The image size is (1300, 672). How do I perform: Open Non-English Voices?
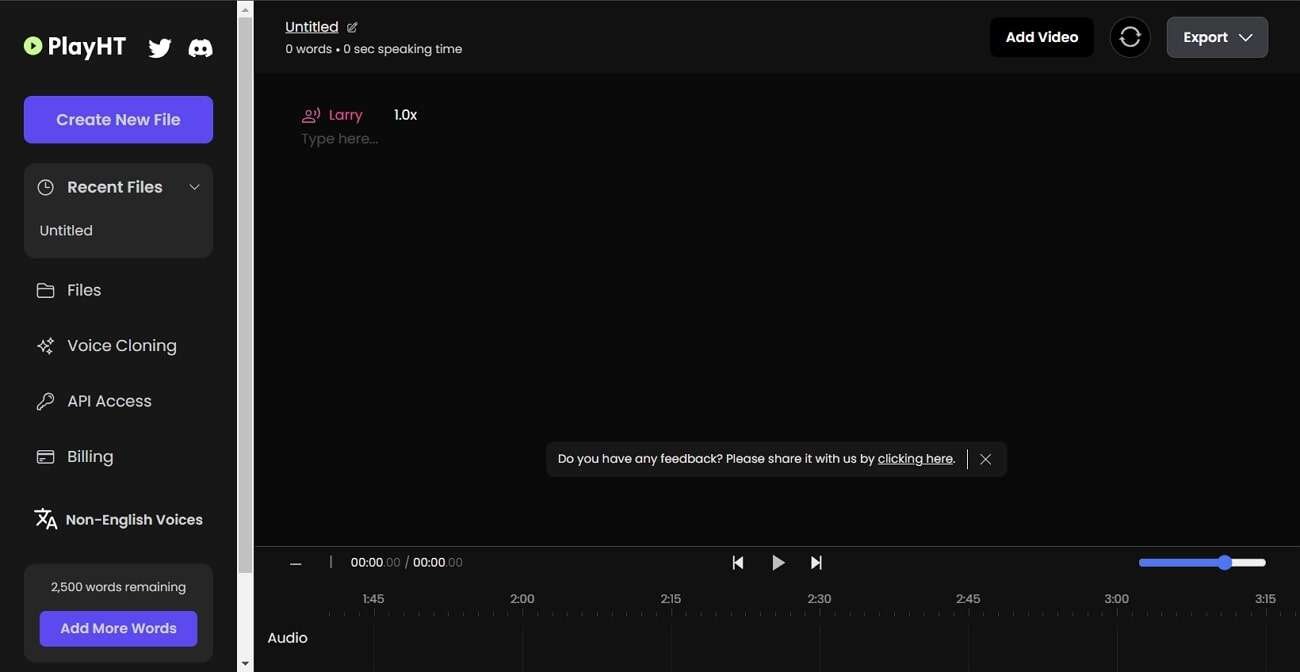[134, 520]
